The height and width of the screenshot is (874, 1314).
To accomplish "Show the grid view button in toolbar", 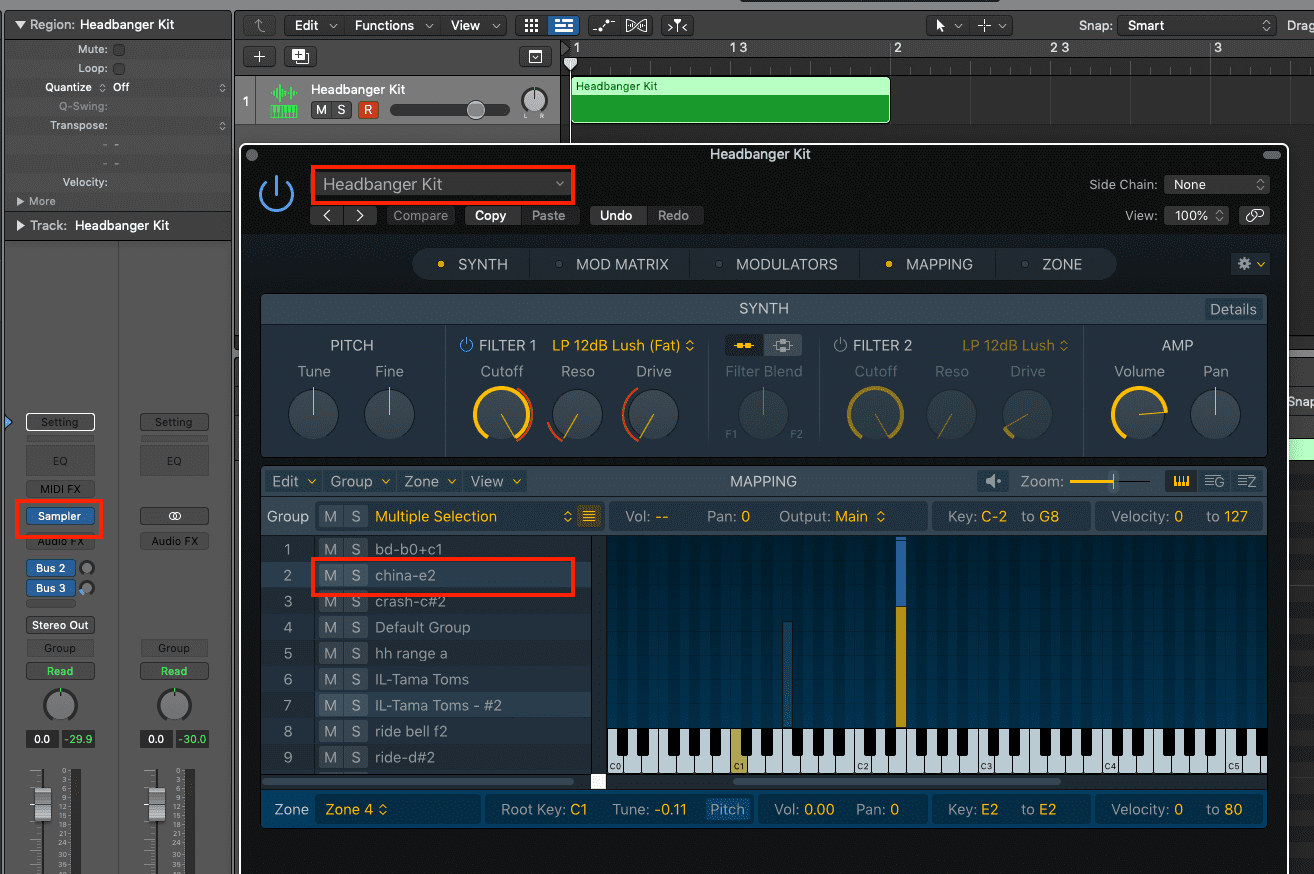I will [532, 25].
